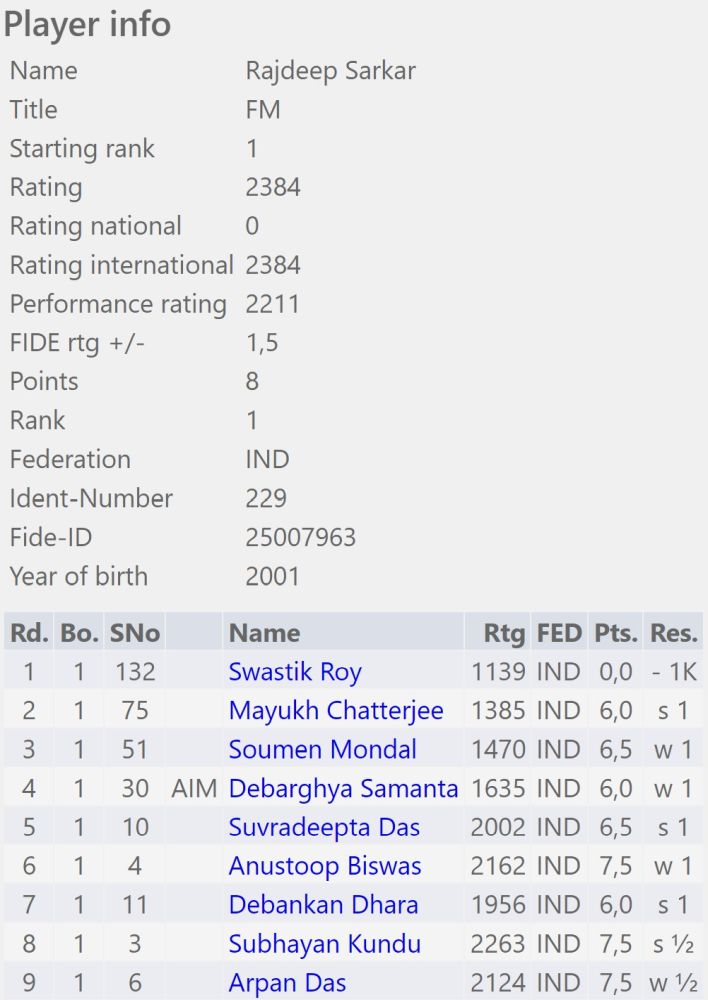The image size is (708, 1000).
Task: Open Swastik Roy player link
Action: click(295, 672)
